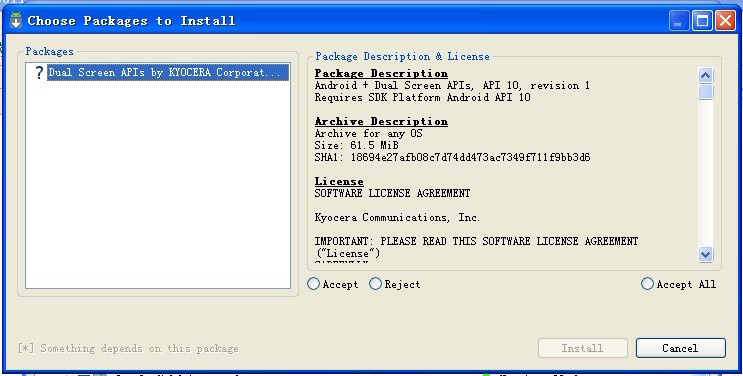Image resolution: width=743 pixels, height=376 pixels.
Task: Click the Size: 61.5 MiB text
Action: pos(356,145)
